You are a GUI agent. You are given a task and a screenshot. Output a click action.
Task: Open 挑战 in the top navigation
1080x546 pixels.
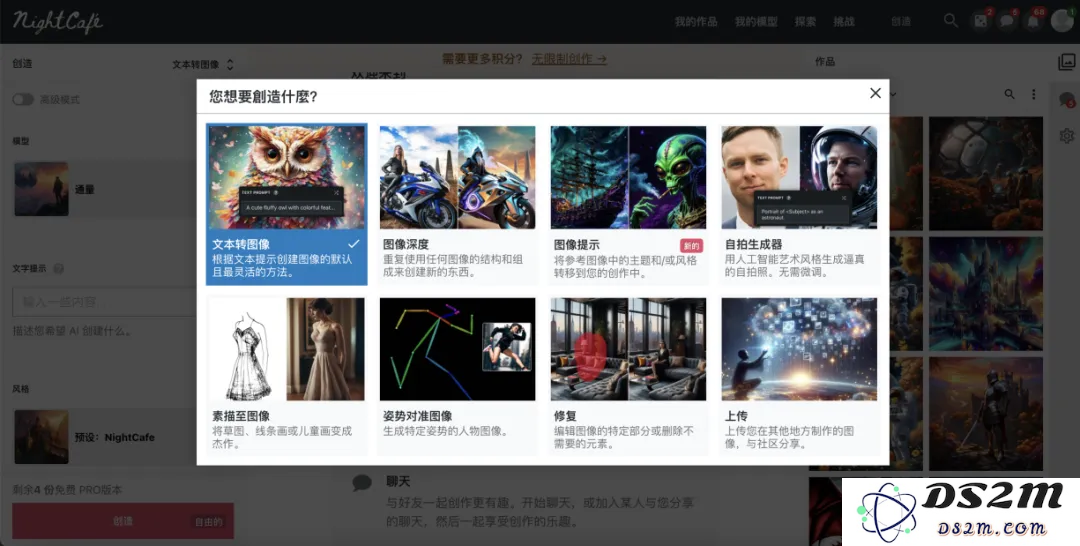point(844,21)
